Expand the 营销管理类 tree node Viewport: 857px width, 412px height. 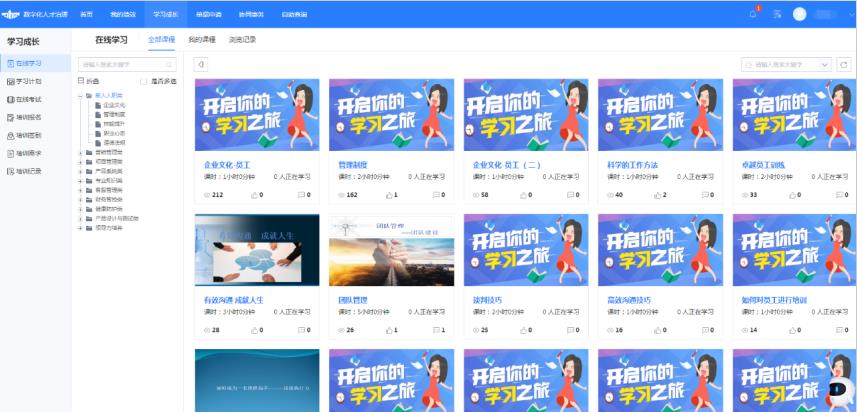[81, 151]
